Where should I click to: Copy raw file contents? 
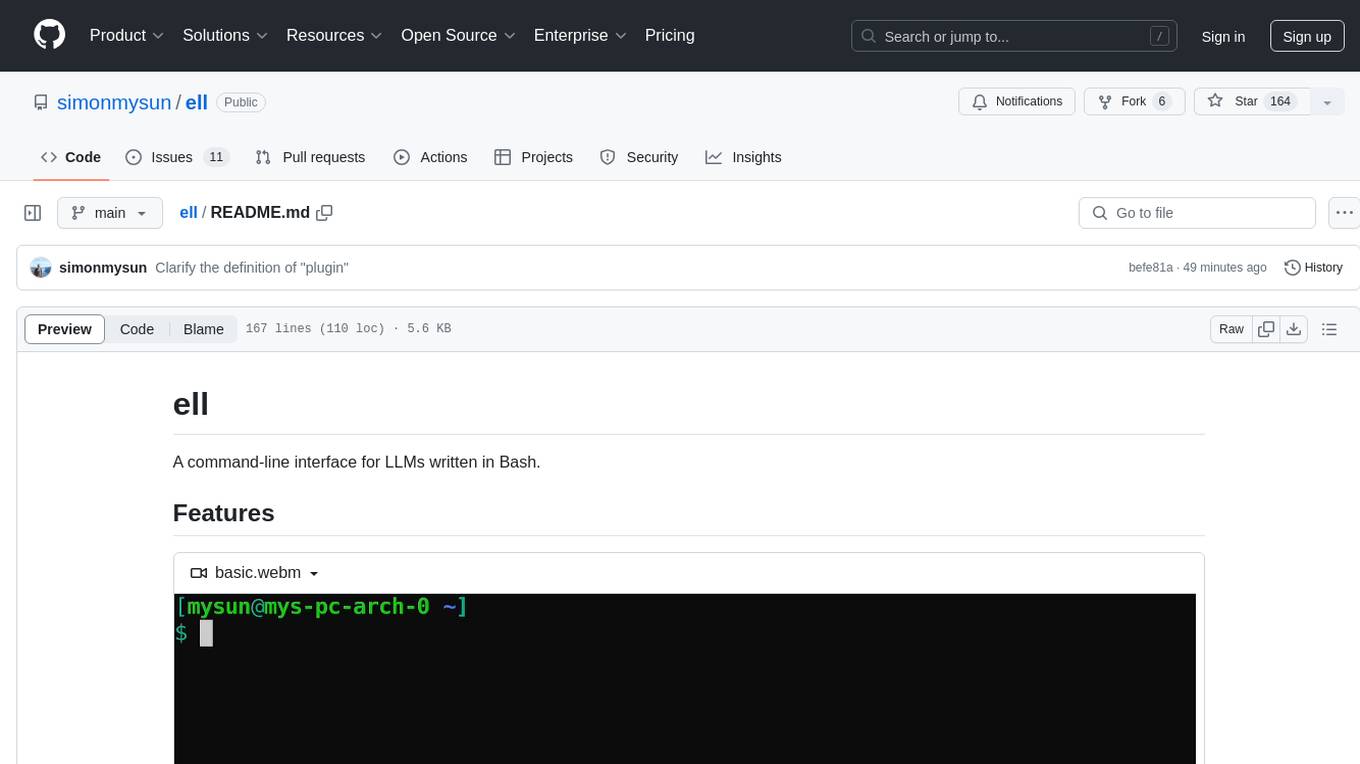tap(1266, 329)
